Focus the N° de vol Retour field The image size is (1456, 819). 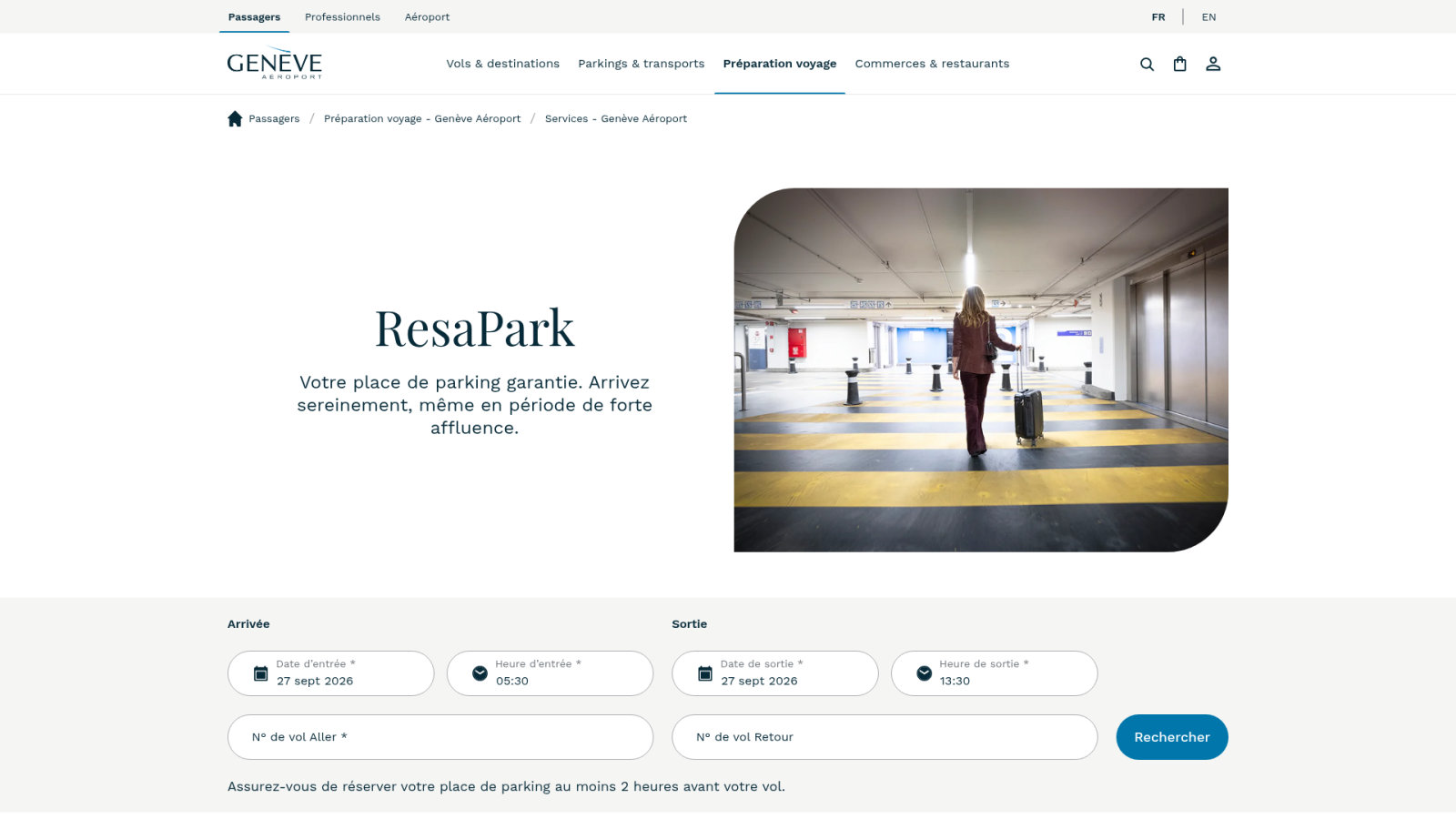point(885,737)
